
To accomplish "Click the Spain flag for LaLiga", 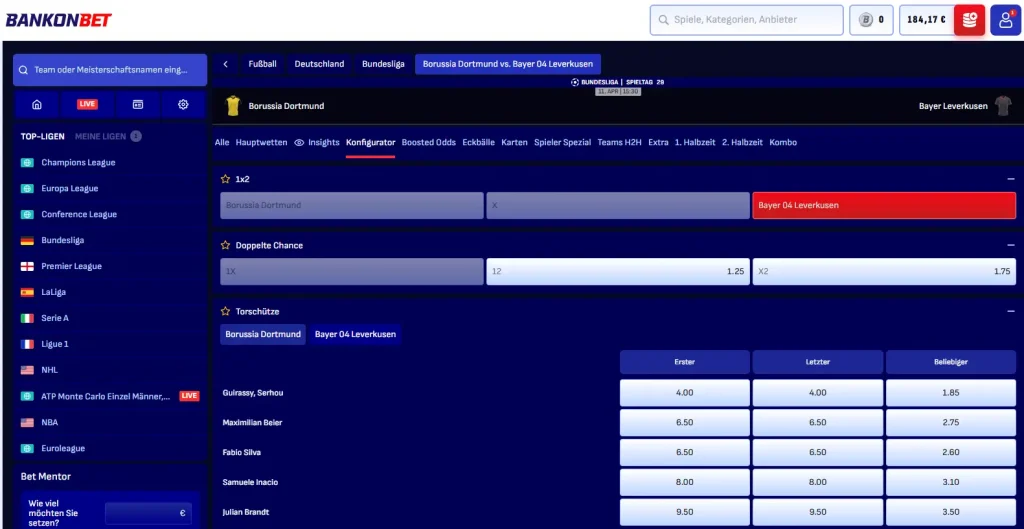I will pos(27,293).
